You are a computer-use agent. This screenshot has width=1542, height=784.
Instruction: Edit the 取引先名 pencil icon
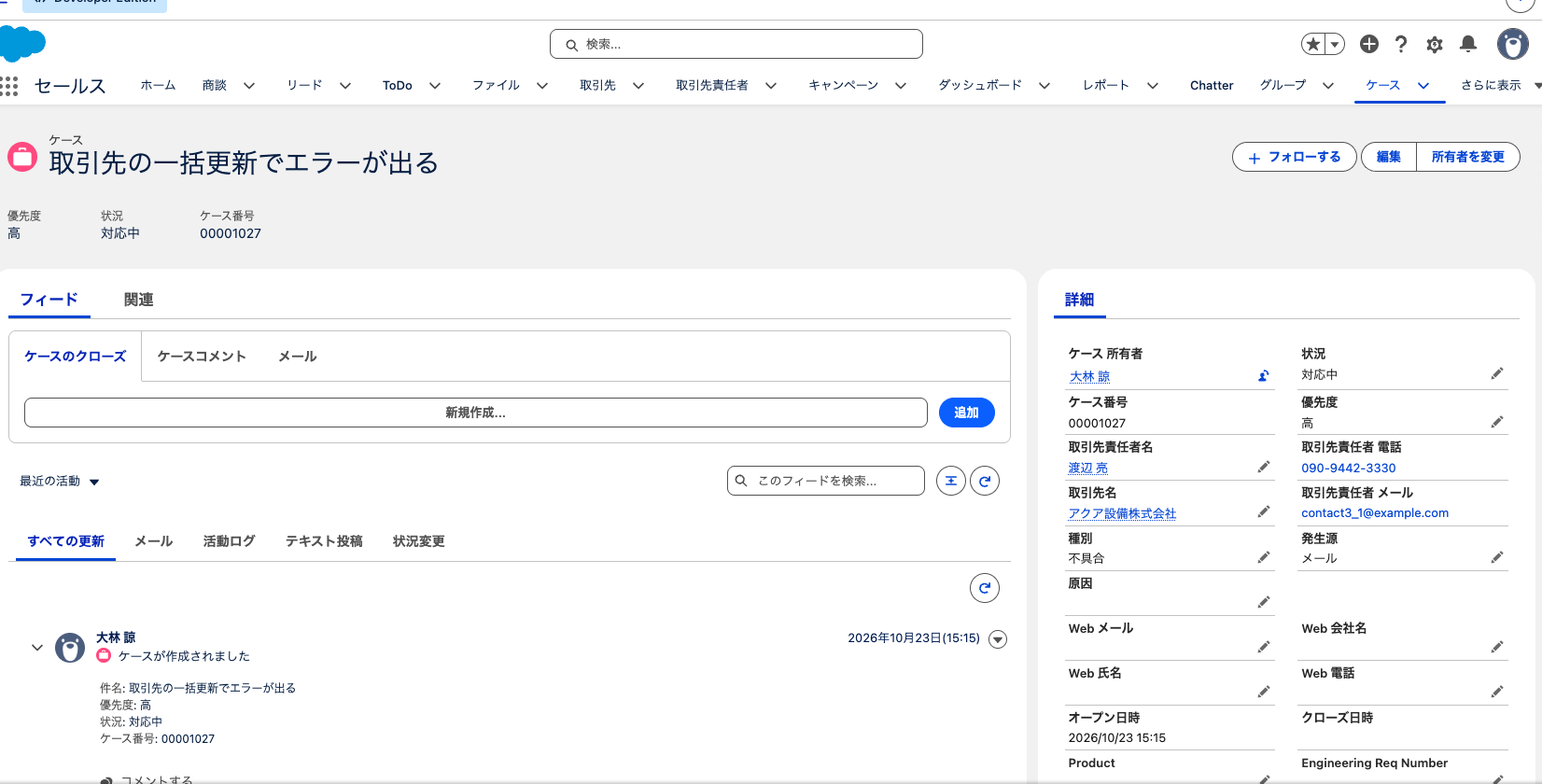click(1264, 511)
